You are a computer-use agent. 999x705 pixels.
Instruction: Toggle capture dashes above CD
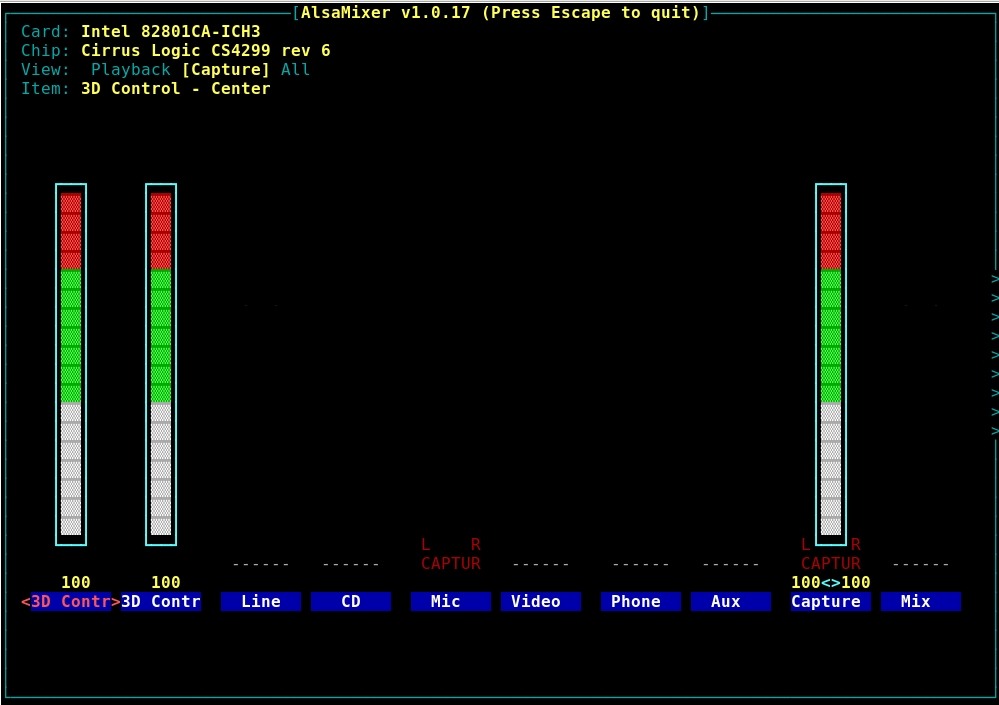coord(350,564)
